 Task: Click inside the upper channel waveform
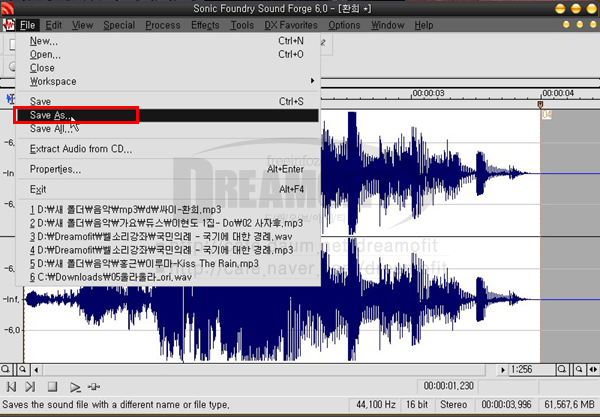429,172
